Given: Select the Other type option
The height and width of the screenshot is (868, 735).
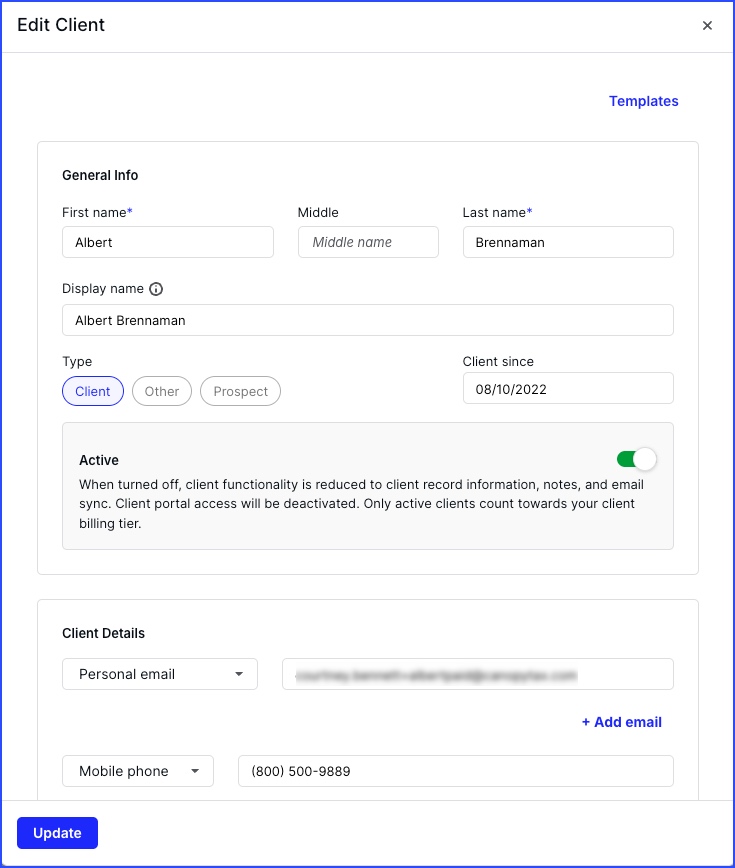Looking at the screenshot, I should tap(162, 391).
